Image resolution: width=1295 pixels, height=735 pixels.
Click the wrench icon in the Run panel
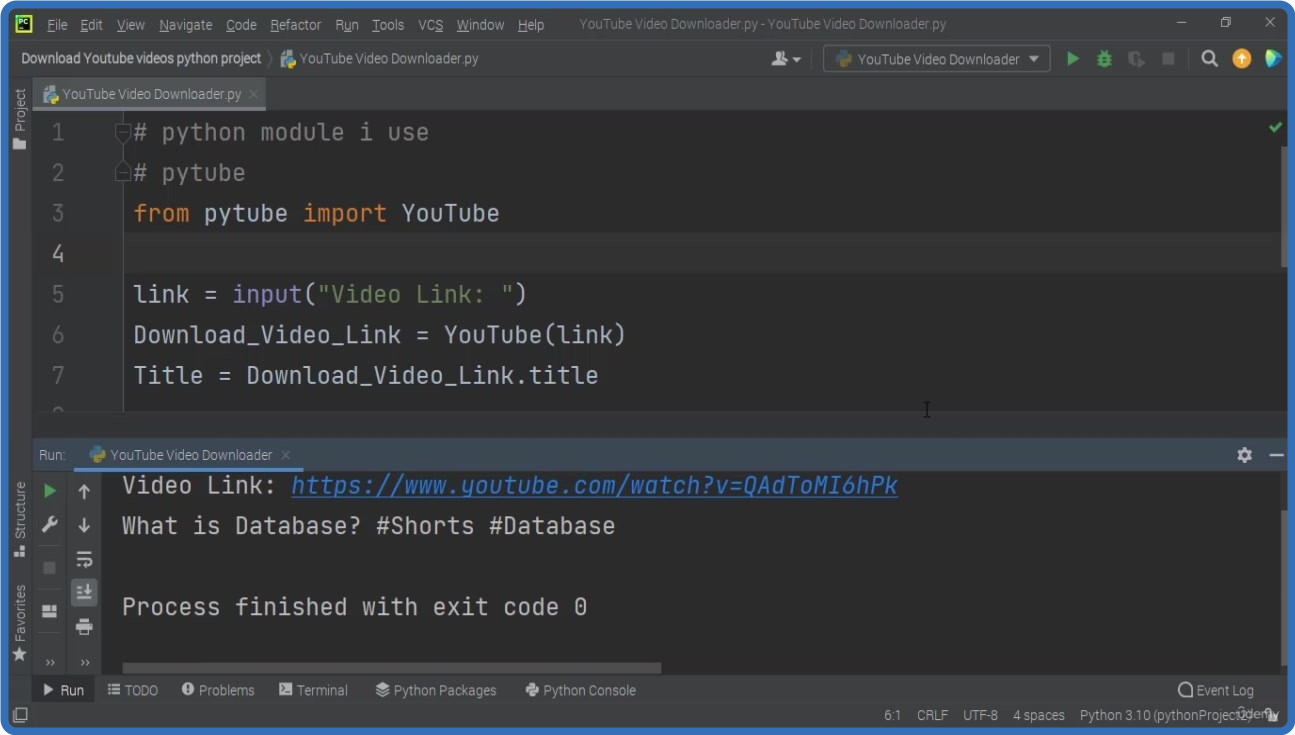[x=49, y=524]
